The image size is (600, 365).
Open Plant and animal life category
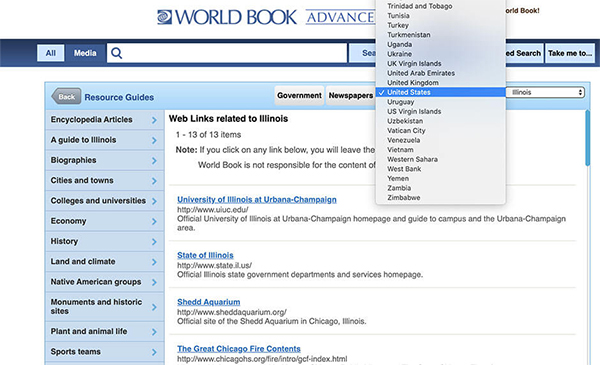[104, 331]
